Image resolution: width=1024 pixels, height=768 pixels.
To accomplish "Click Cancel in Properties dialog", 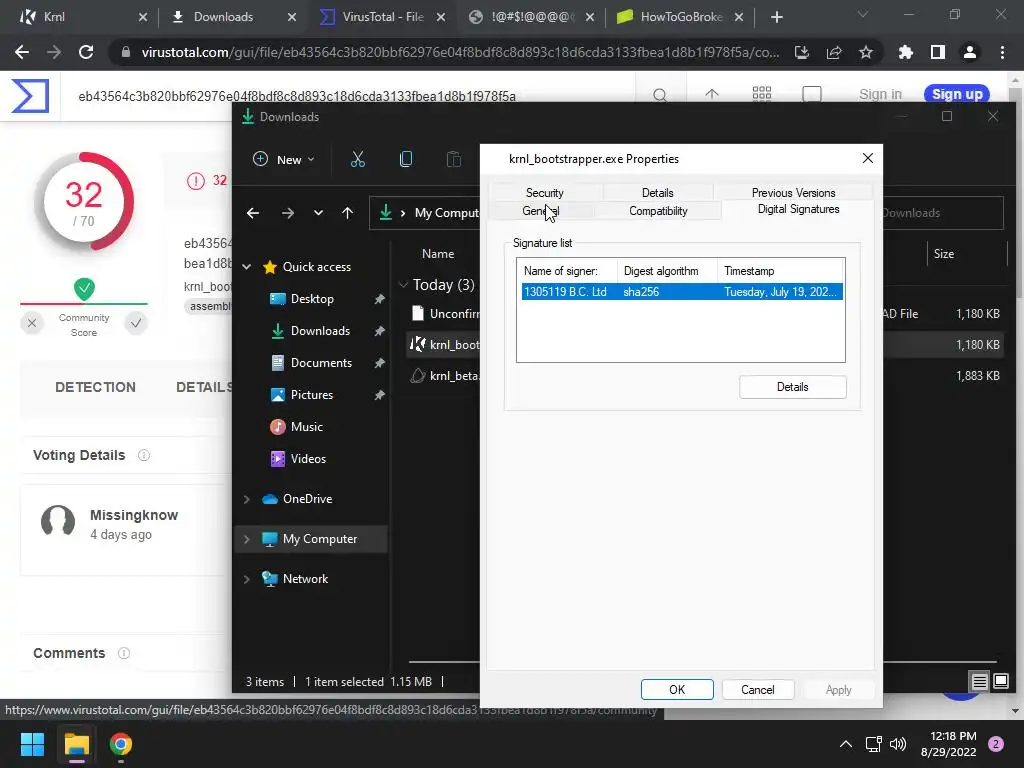I will (758, 690).
